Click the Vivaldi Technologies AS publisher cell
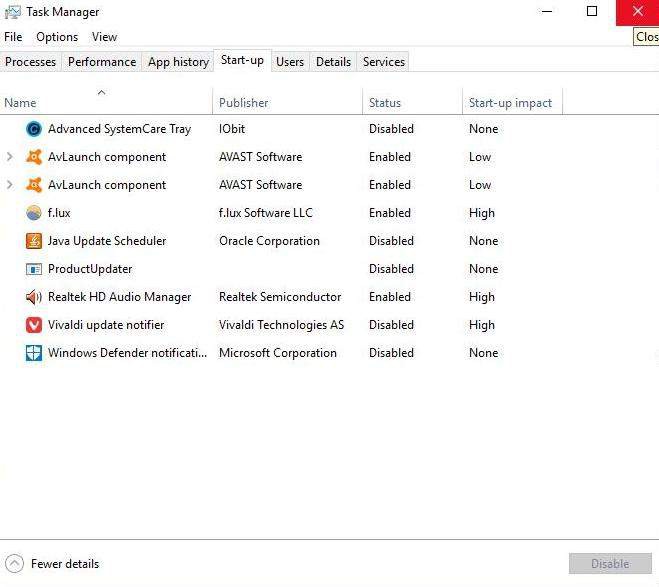Image resolution: width=659 pixels, height=587 pixels. pos(282,325)
